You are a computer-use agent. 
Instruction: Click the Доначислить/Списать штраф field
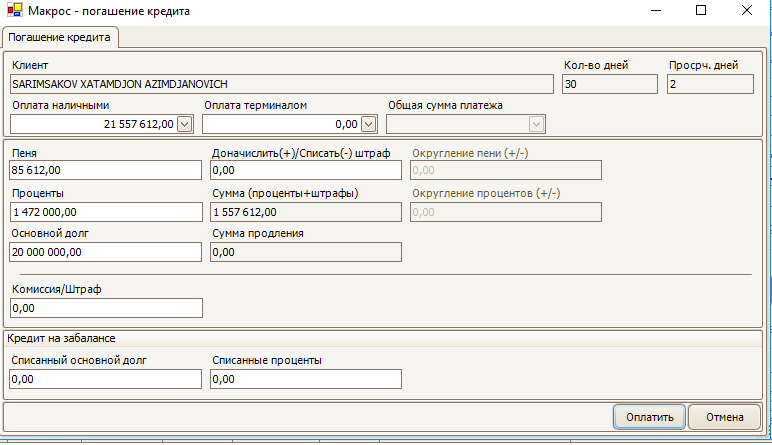coord(306,170)
